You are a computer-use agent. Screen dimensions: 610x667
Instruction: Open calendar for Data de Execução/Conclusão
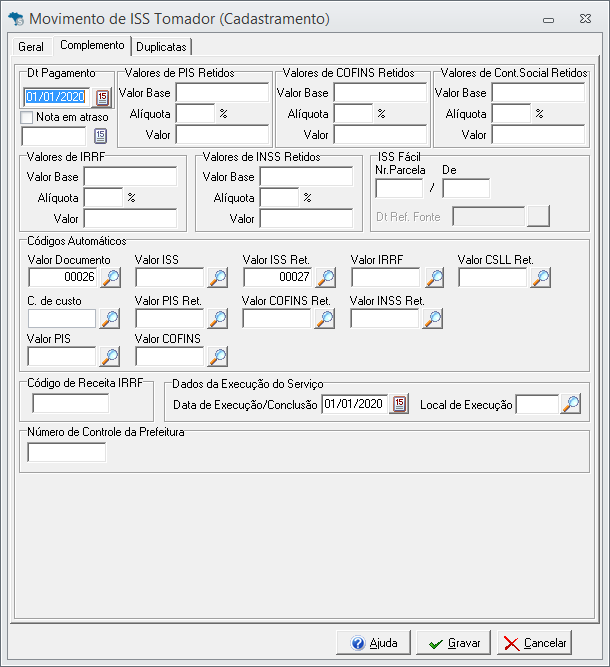(399, 404)
